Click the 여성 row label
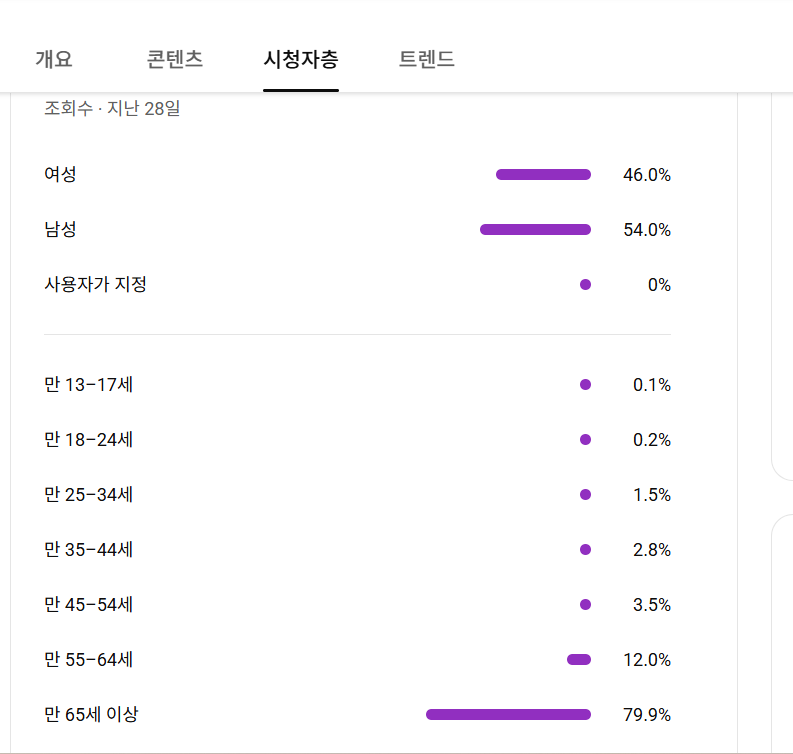Image resolution: width=793 pixels, height=754 pixels. 60,175
